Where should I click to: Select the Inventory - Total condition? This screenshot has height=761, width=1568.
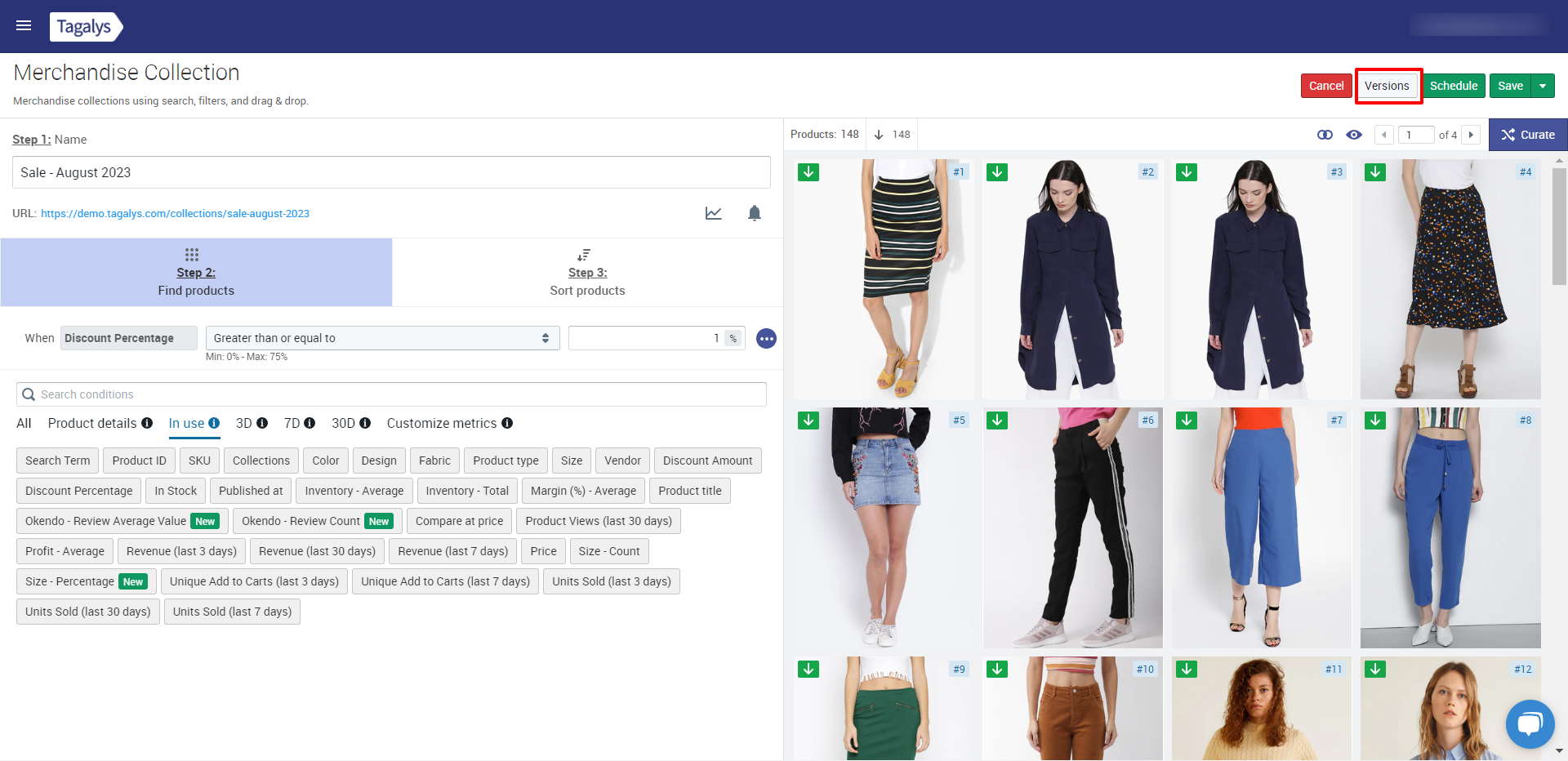(467, 491)
